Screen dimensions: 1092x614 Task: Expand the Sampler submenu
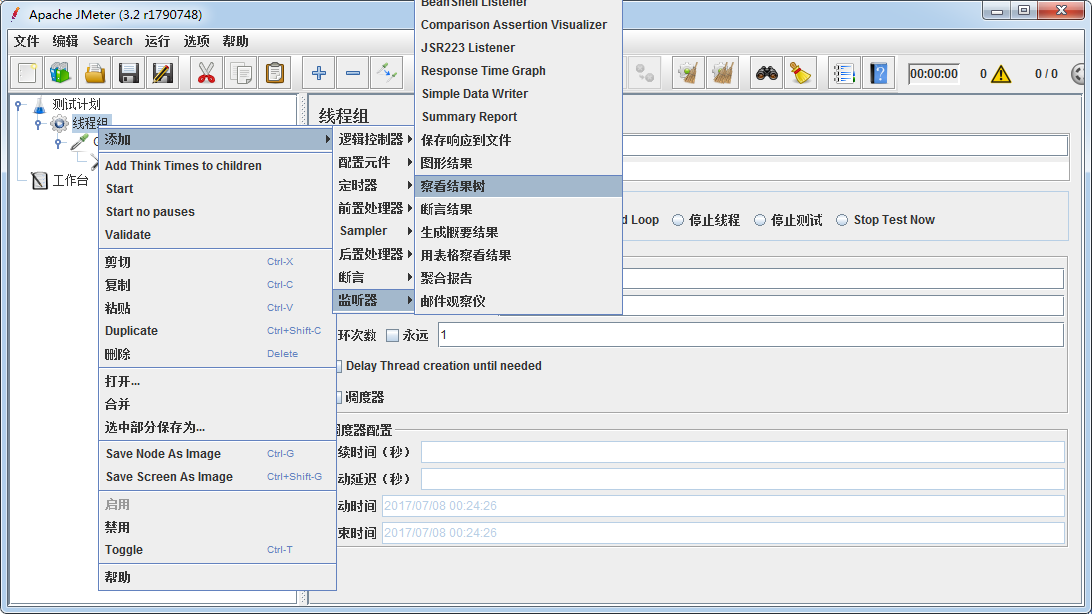(x=375, y=231)
